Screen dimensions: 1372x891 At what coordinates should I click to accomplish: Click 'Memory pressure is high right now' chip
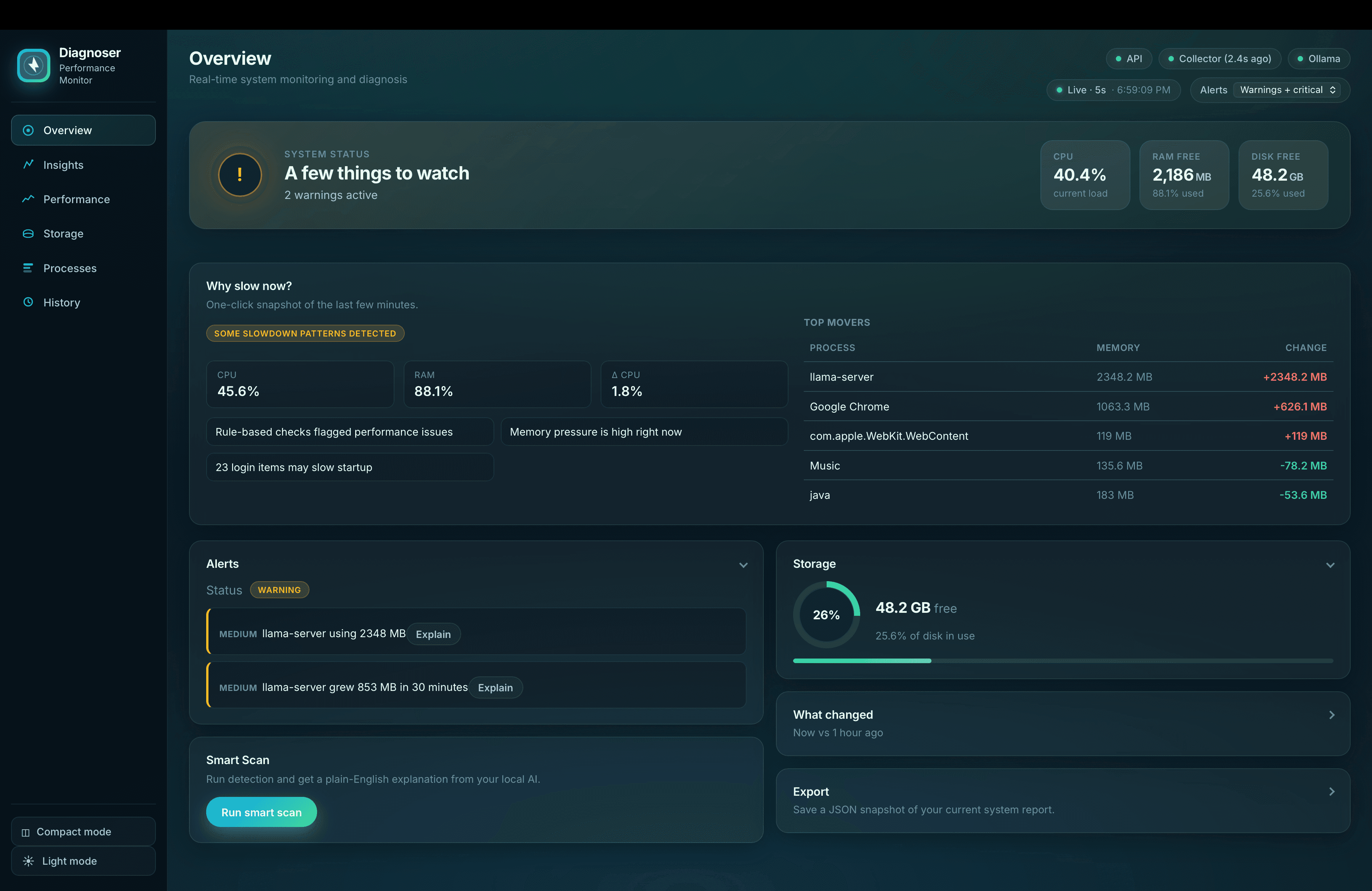[x=644, y=432]
